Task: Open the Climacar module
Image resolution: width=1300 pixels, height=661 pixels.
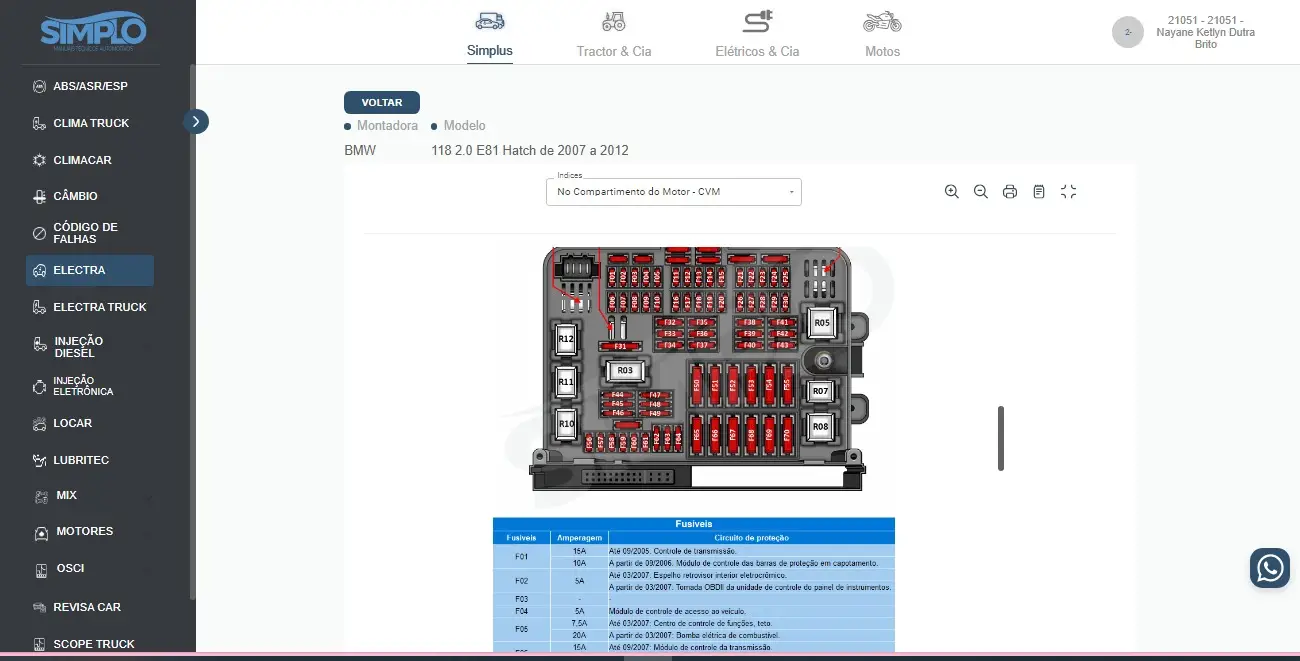Action: (x=90, y=160)
